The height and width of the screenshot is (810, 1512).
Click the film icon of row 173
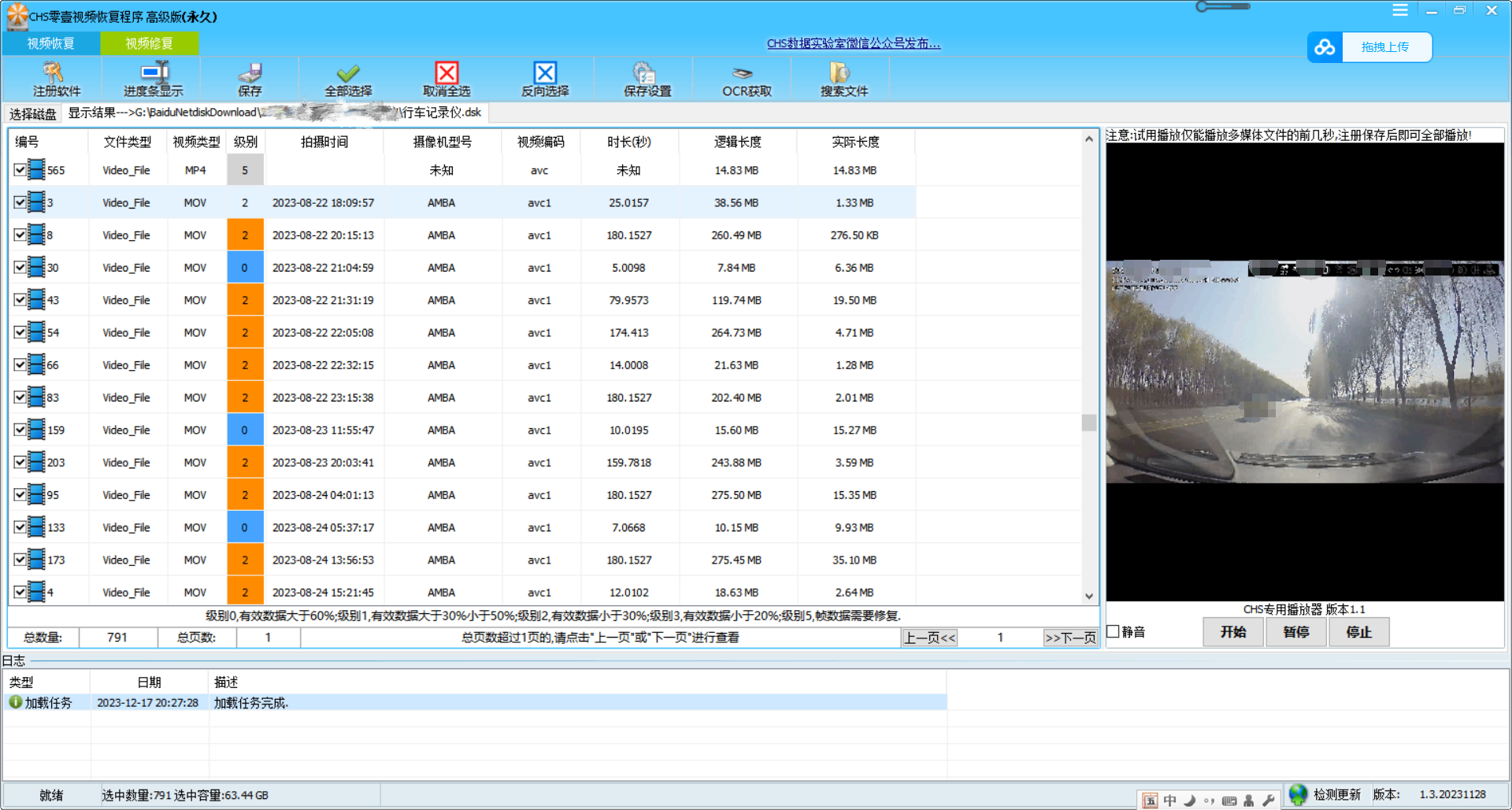36,559
